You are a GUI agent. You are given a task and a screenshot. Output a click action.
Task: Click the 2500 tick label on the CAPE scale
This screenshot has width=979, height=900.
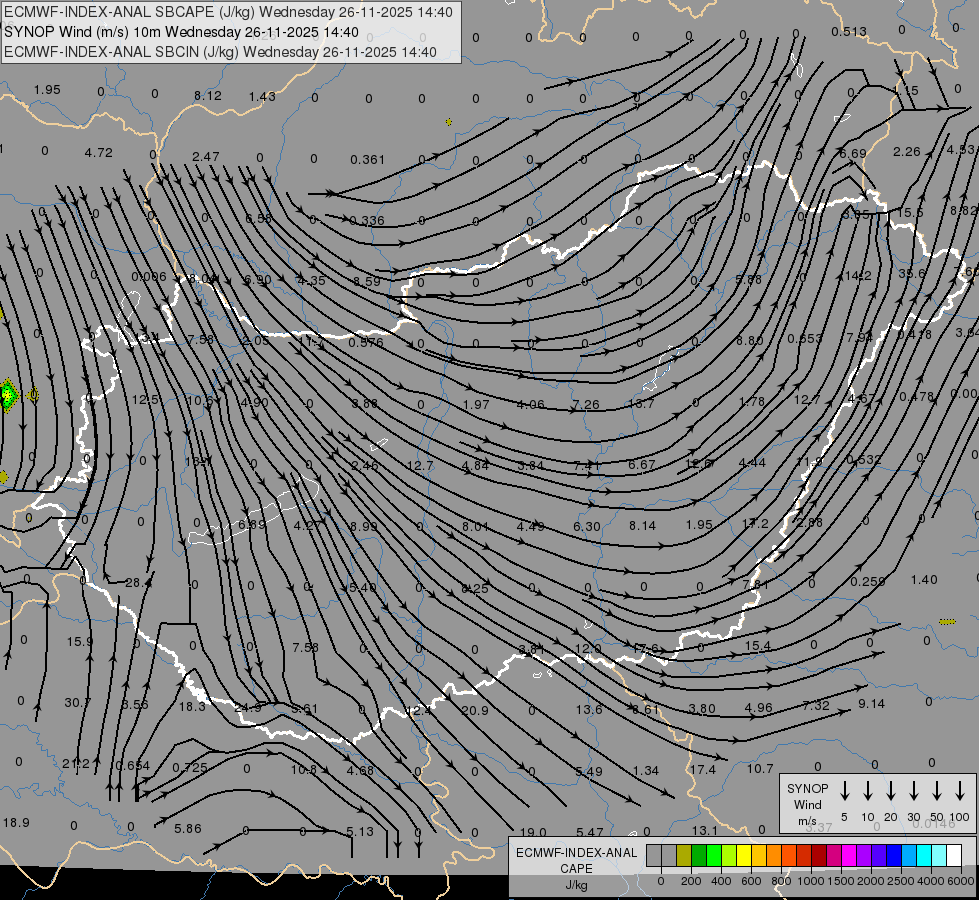click(x=900, y=881)
